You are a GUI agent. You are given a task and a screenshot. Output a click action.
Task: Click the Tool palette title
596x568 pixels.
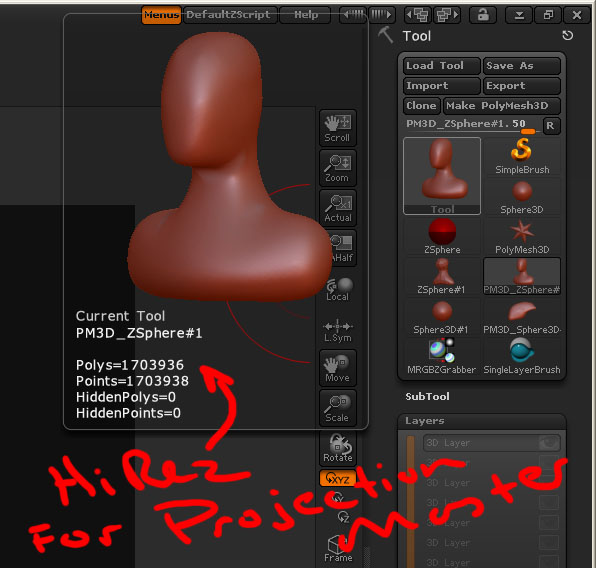click(x=417, y=36)
